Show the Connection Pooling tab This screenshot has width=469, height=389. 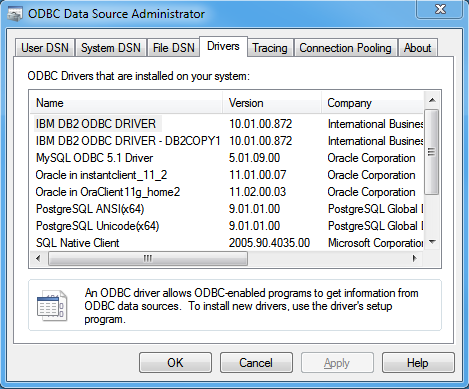click(x=345, y=48)
